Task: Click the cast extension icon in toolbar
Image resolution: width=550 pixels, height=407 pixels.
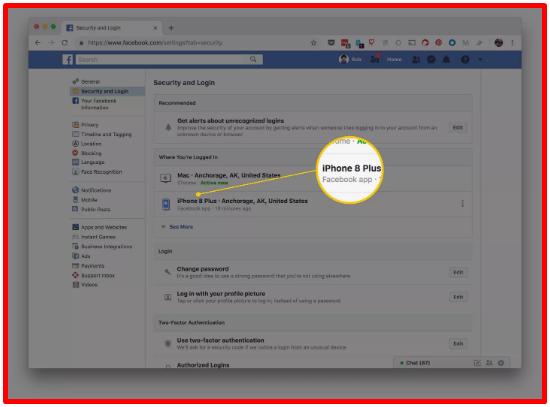Action: (412, 43)
